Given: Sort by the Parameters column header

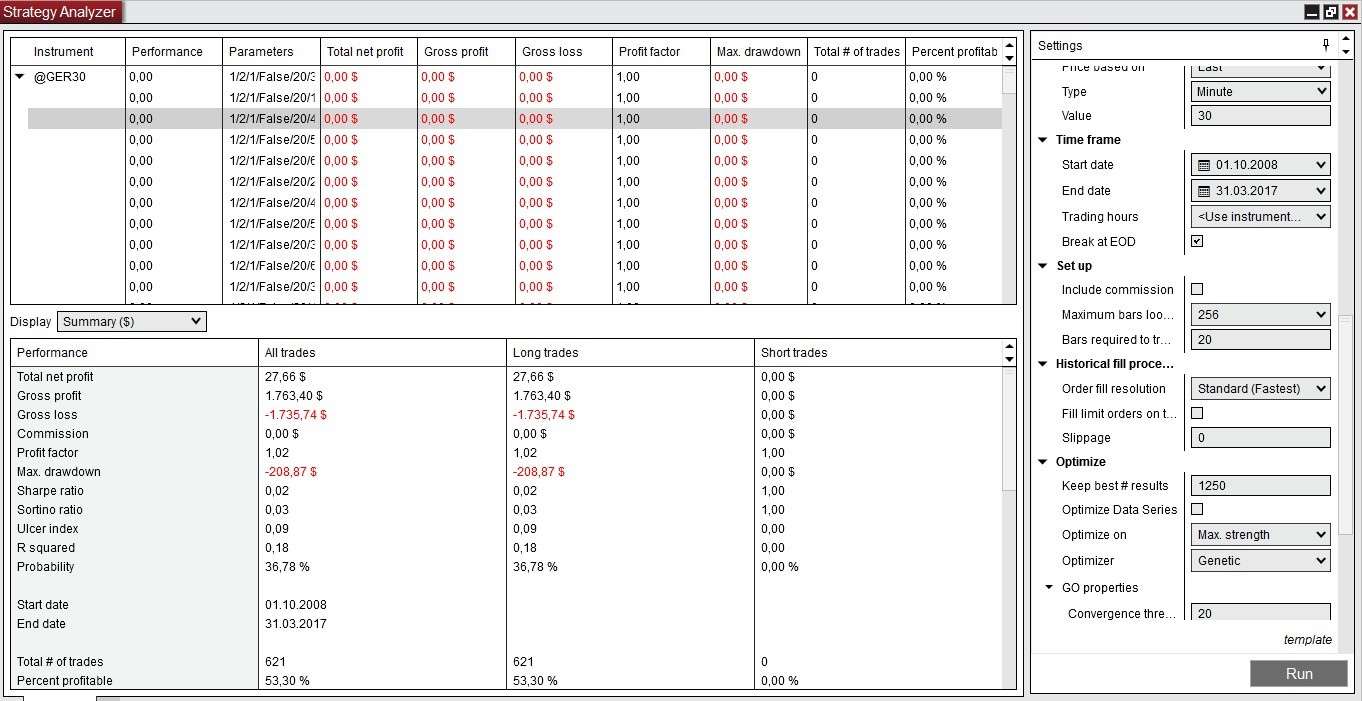Looking at the screenshot, I should pyautogui.click(x=270, y=52).
